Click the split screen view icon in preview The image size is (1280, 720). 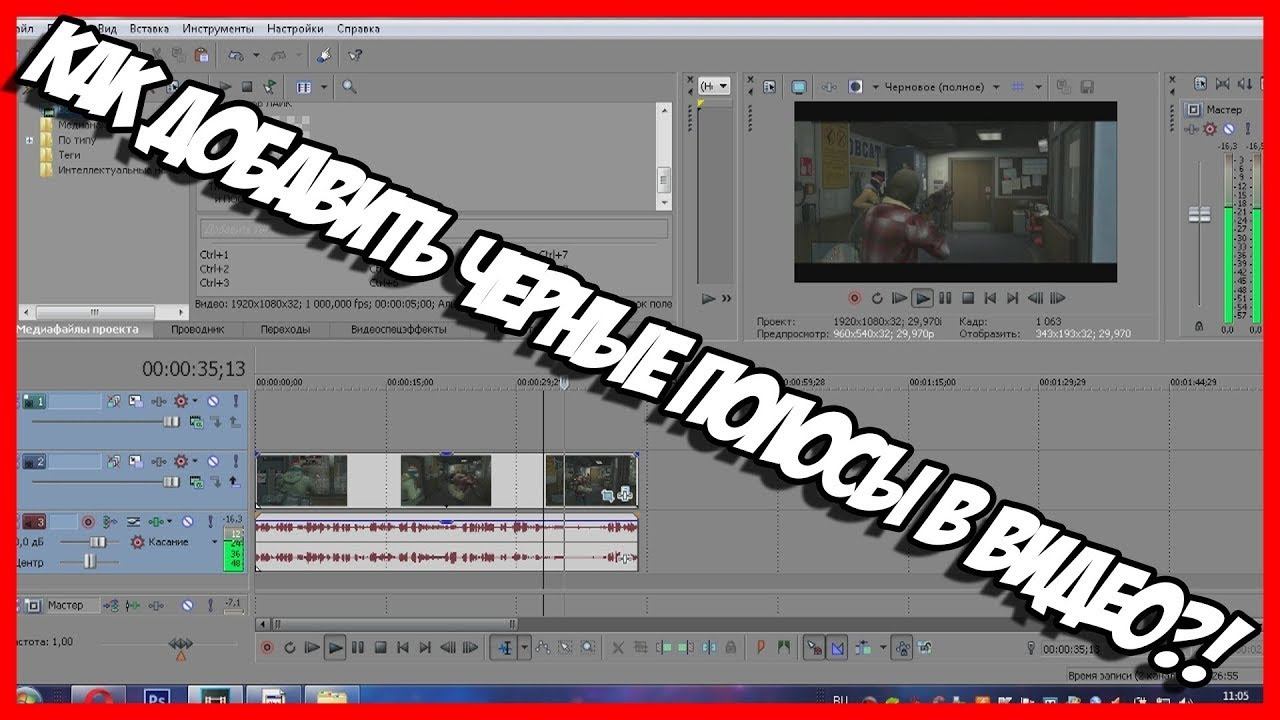pos(855,87)
